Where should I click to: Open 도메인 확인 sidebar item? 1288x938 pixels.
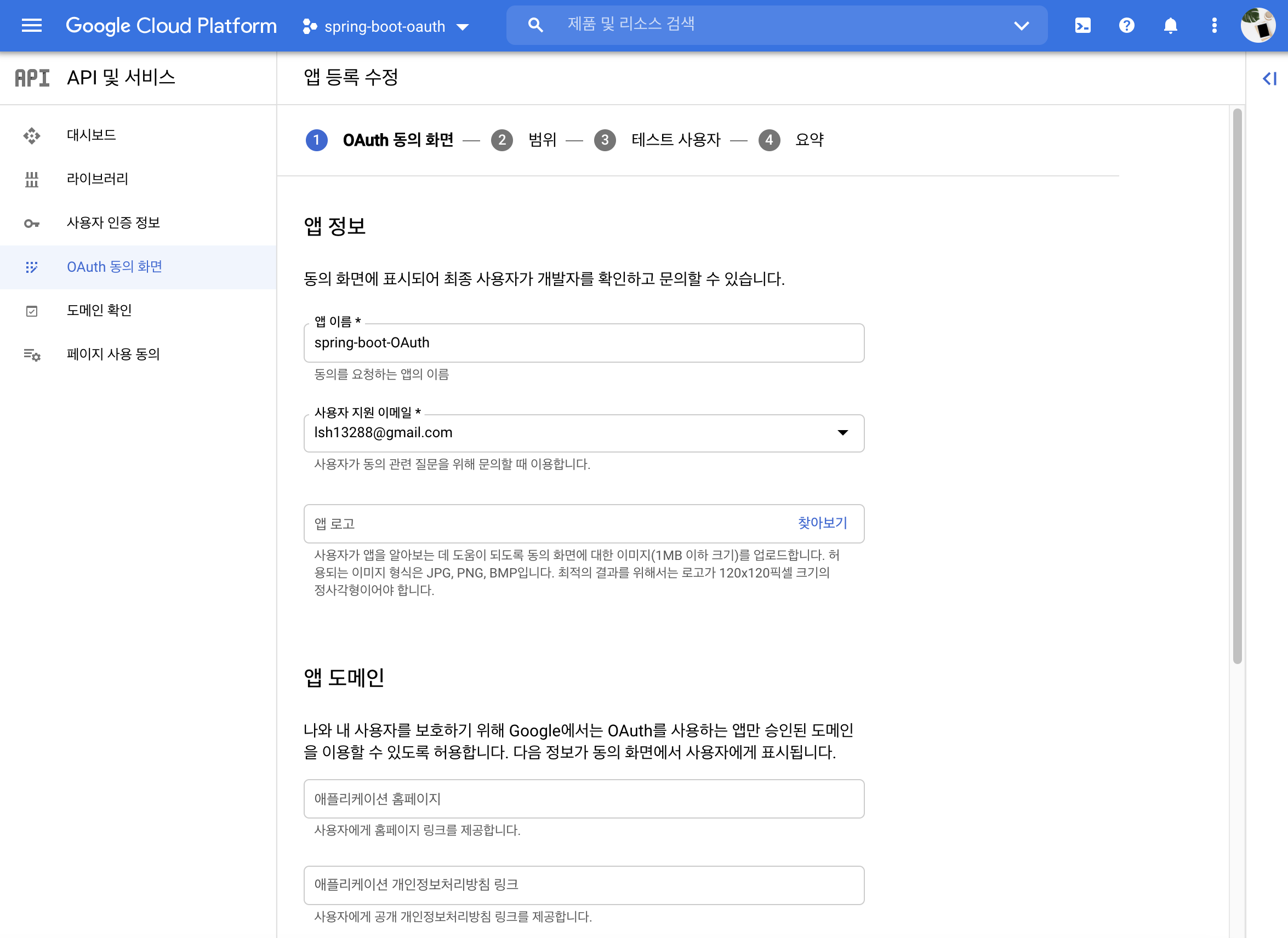pos(99,310)
